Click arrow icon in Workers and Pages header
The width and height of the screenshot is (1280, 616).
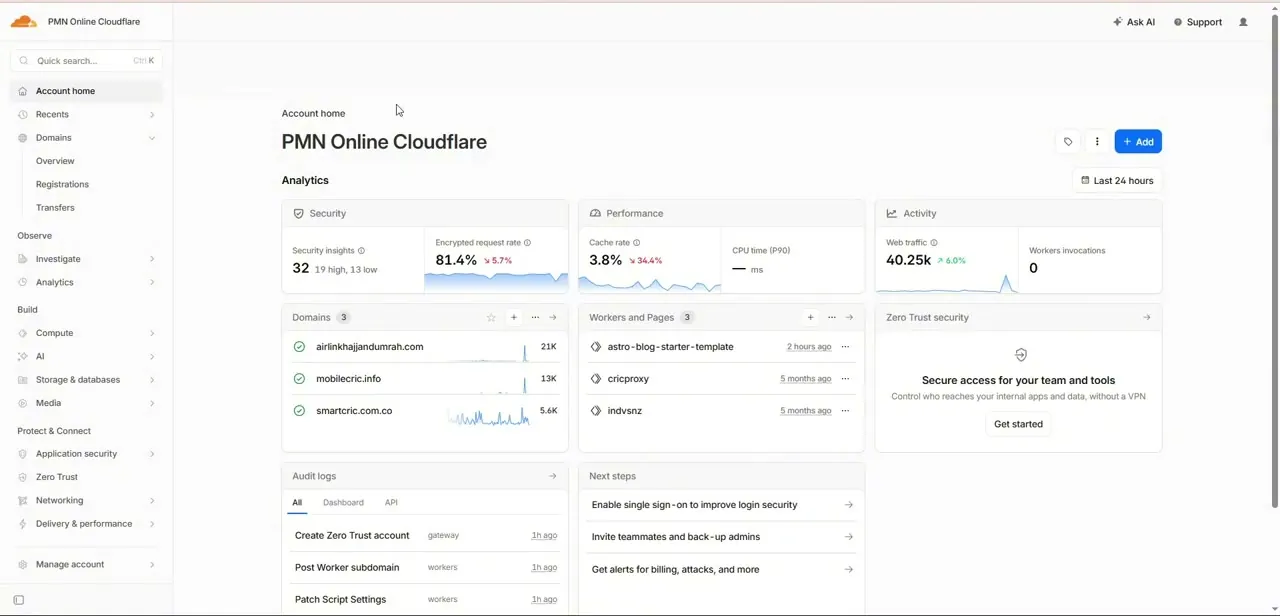(849, 318)
